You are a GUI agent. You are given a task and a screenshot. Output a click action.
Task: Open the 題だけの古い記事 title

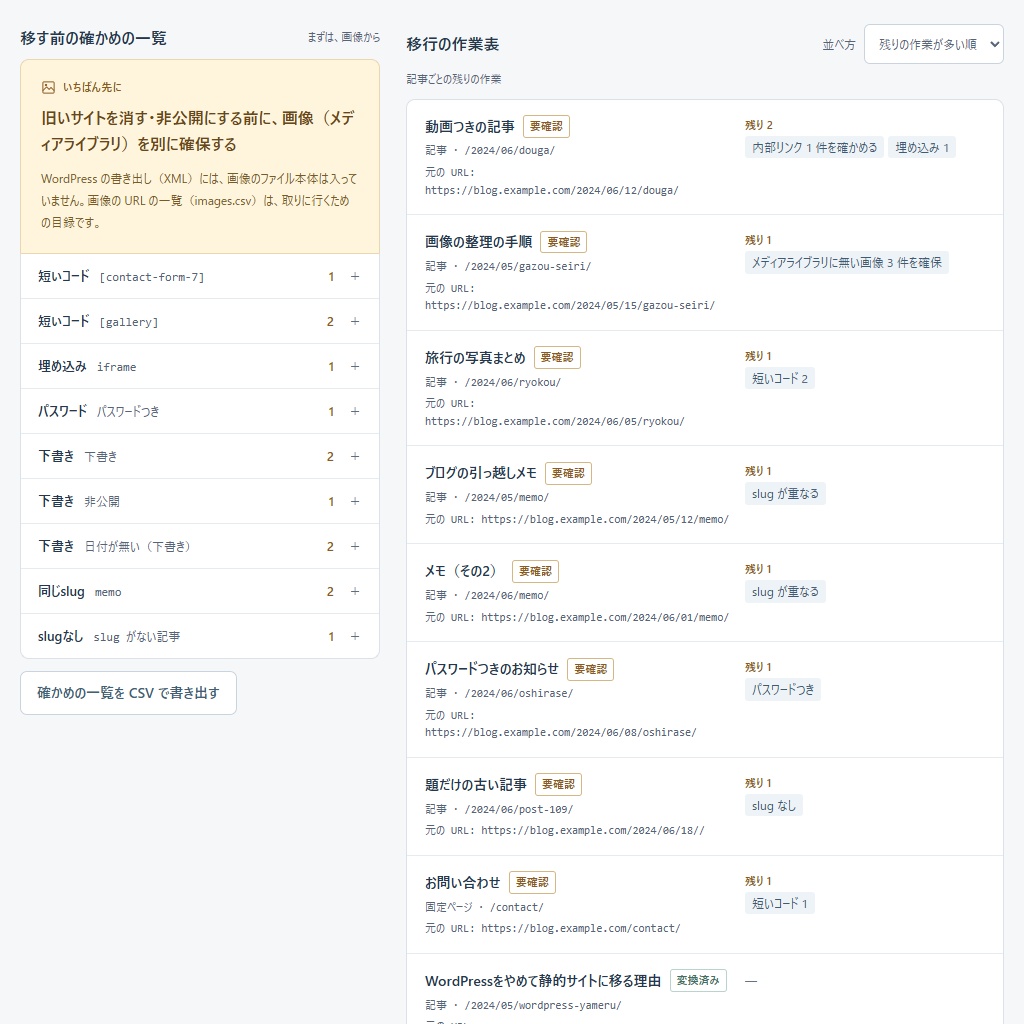(475, 785)
